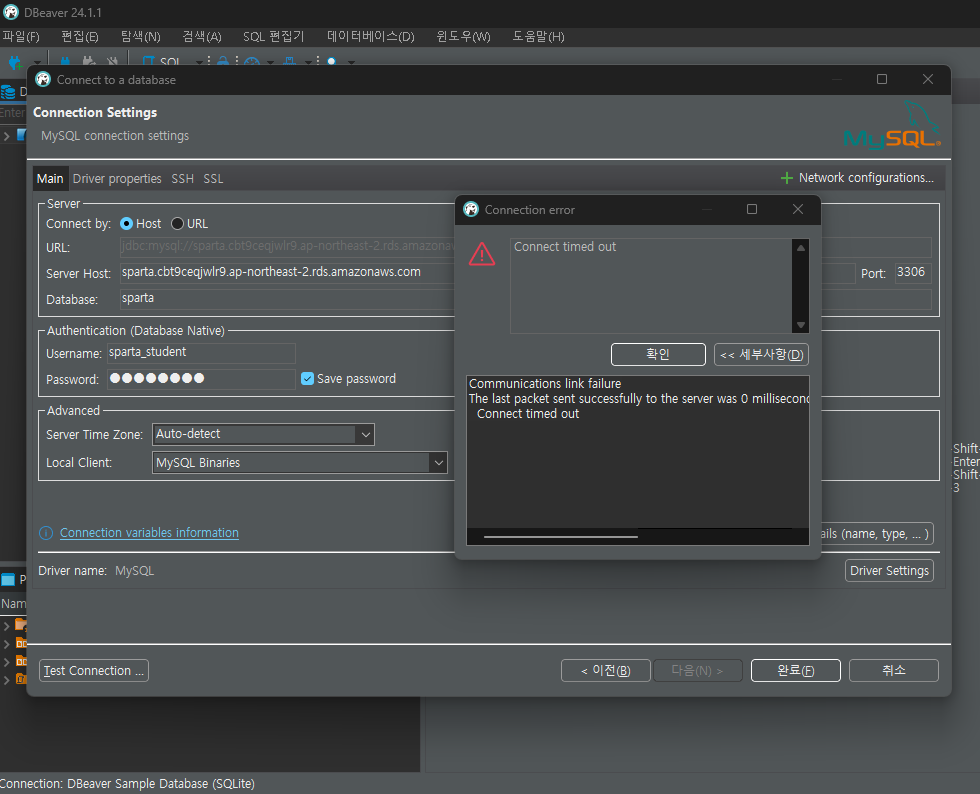Screen dimensions: 980x794
Task: Click the DBeaver Sample Database node icon
Action: (21, 134)
